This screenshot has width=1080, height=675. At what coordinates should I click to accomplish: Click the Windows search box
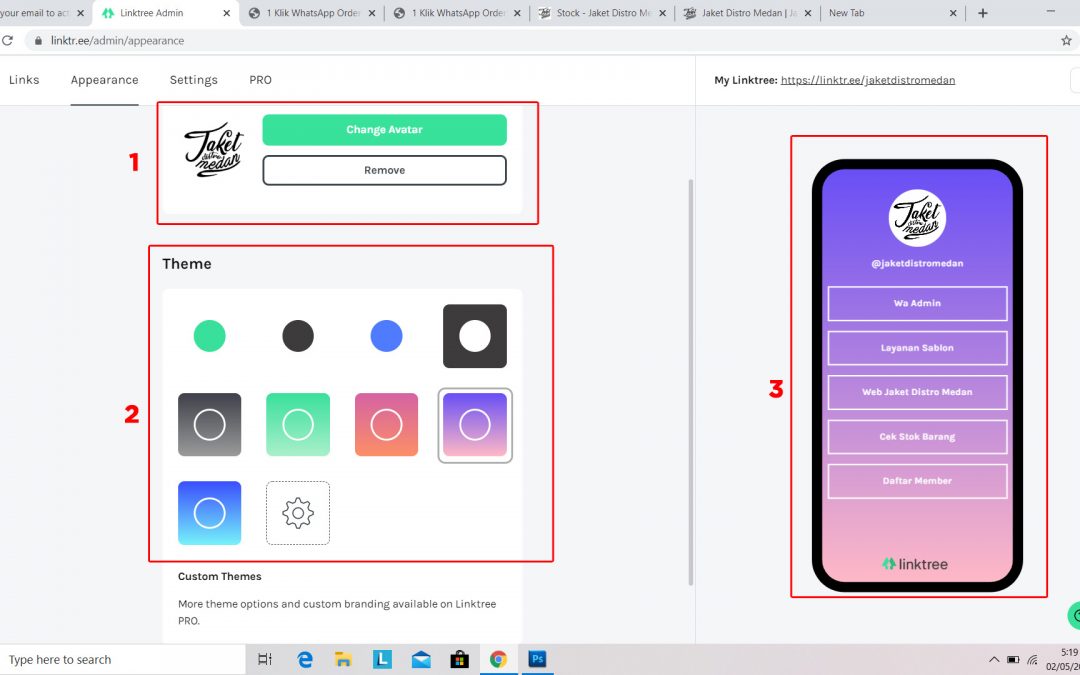pyautogui.click(x=123, y=660)
